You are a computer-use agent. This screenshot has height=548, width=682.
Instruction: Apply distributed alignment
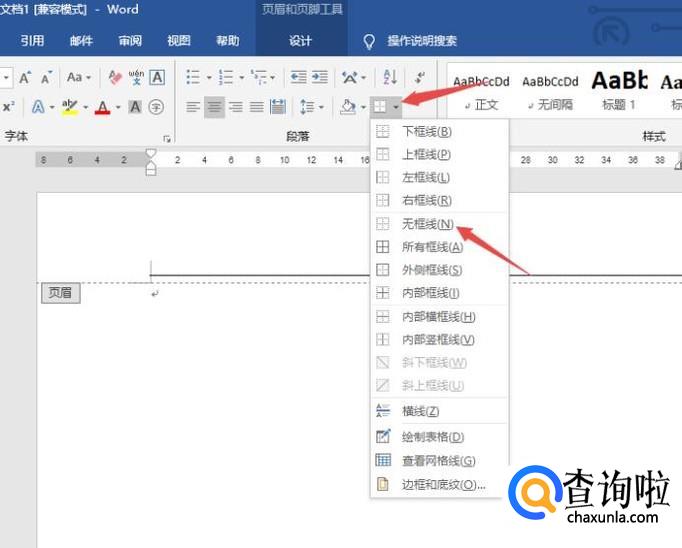click(277, 107)
